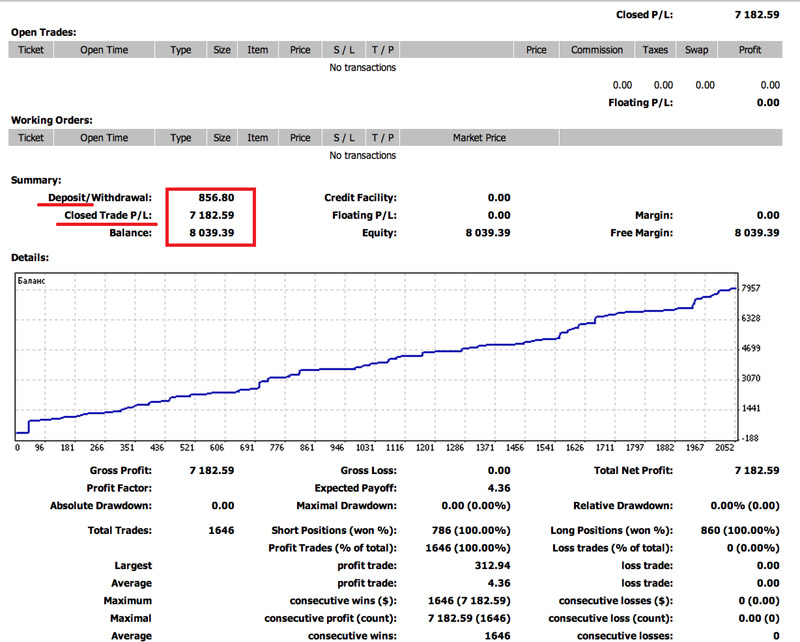Viewport: 800px width, 642px height.
Task: Select the T / P header in Working Orders
Action: pos(382,138)
